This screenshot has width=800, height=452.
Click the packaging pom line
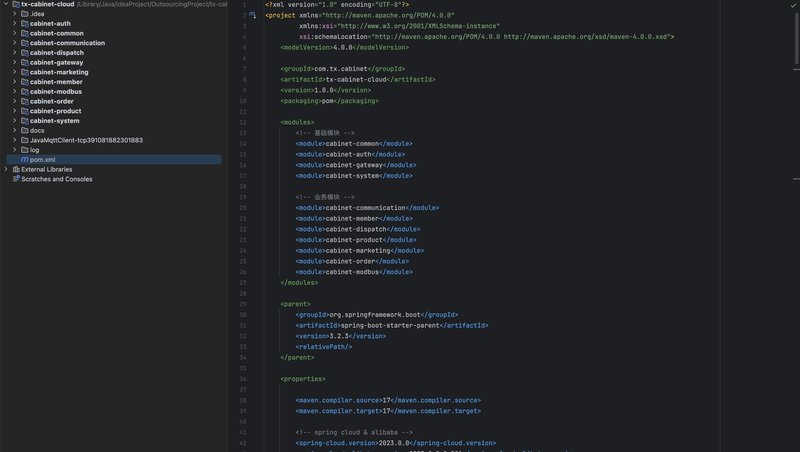329,101
